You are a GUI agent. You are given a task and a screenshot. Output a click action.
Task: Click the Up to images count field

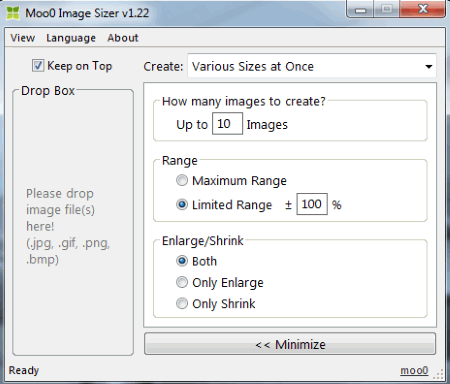227,124
